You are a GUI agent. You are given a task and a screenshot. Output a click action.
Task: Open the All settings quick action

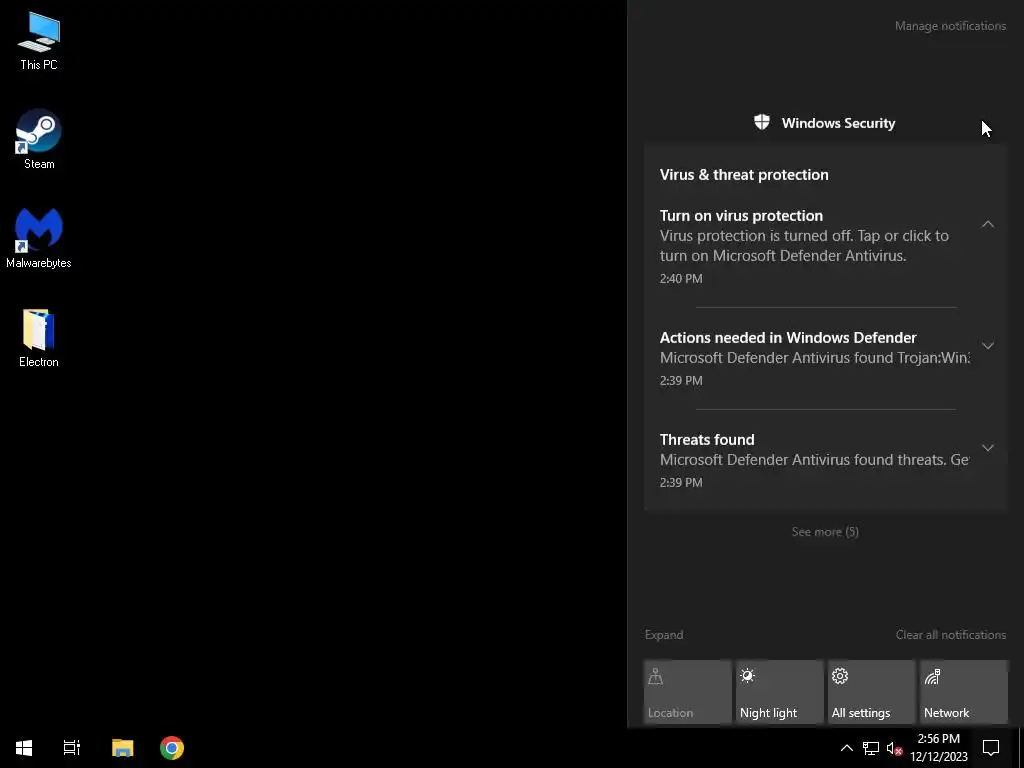[872, 692]
